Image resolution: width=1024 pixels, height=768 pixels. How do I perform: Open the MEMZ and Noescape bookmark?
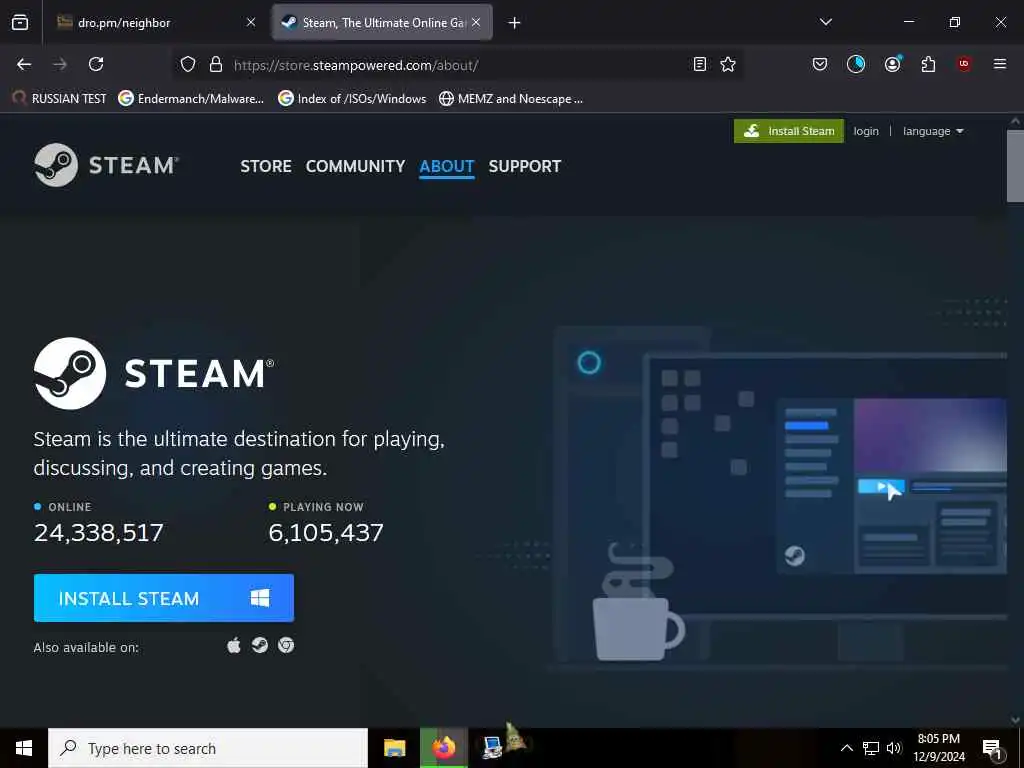[x=511, y=99]
